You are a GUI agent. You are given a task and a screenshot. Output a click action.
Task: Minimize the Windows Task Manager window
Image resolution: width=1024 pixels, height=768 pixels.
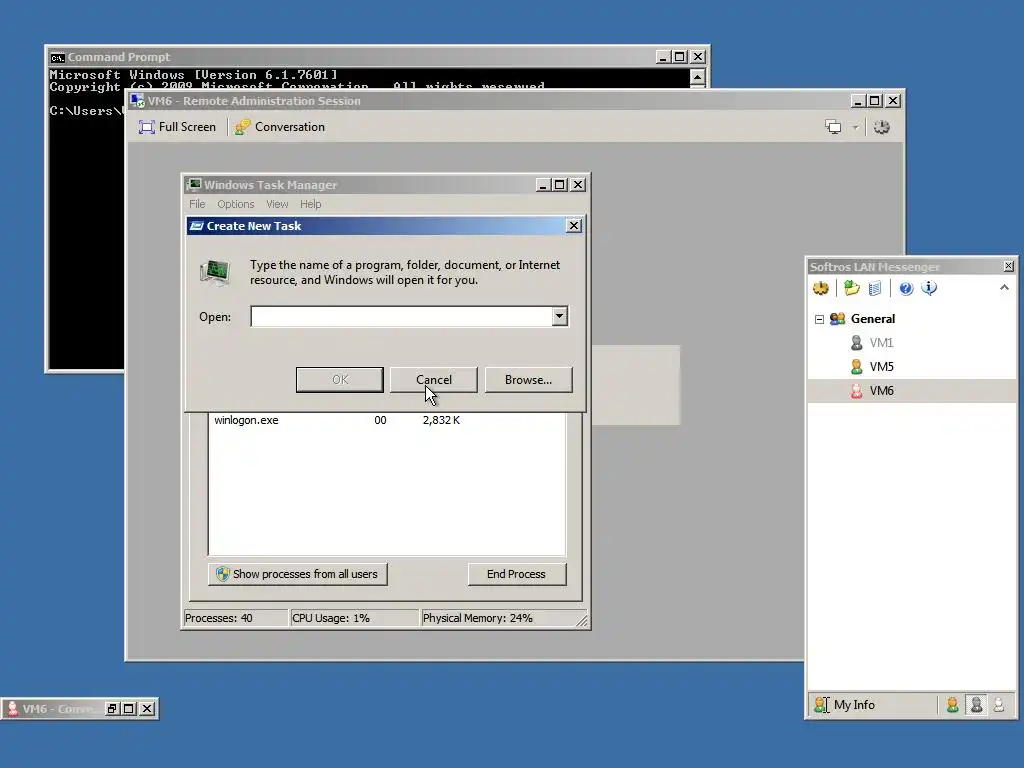[x=543, y=185]
